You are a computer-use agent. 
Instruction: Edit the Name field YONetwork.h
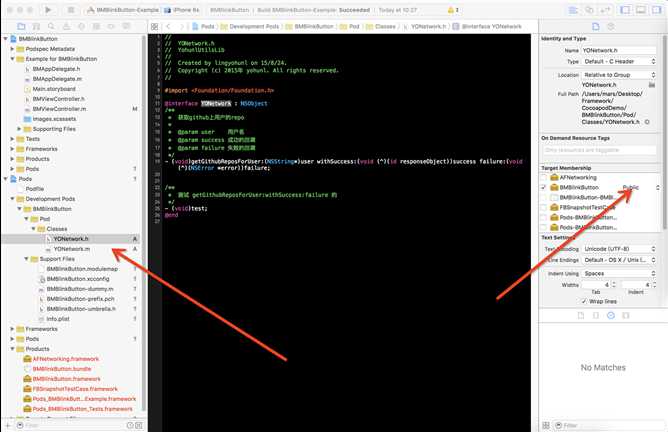click(x=619, y=50)
